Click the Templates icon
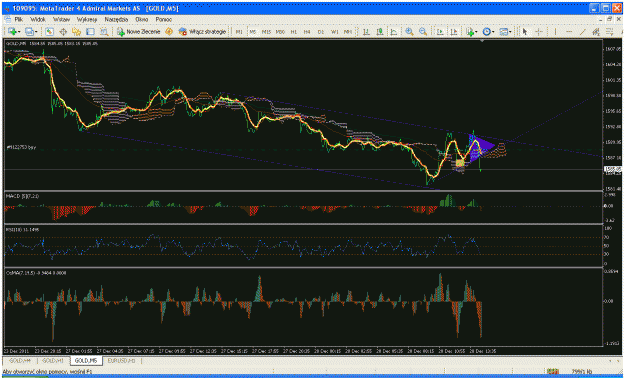 coord(503,32)
